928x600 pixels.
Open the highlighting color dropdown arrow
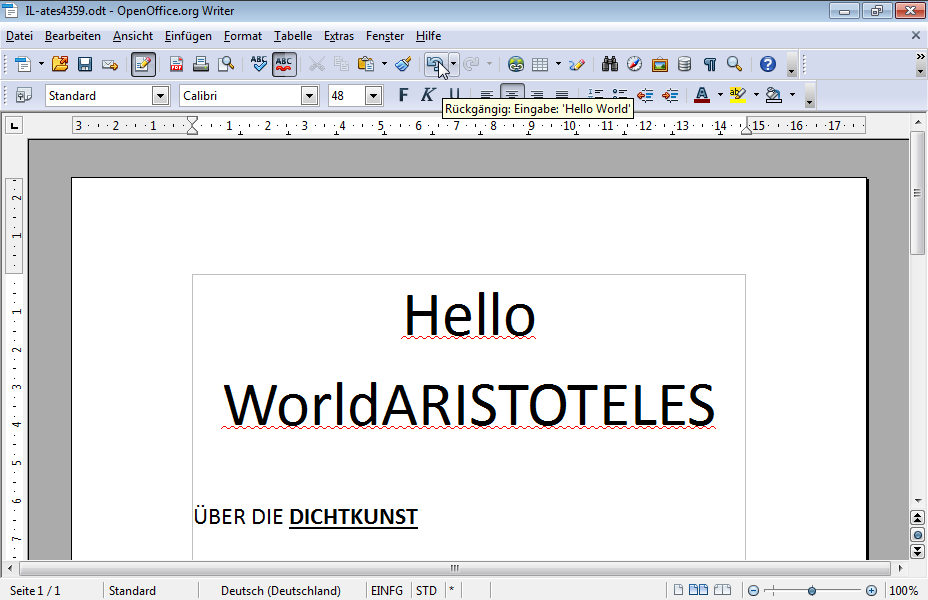(x=756, y=95)
